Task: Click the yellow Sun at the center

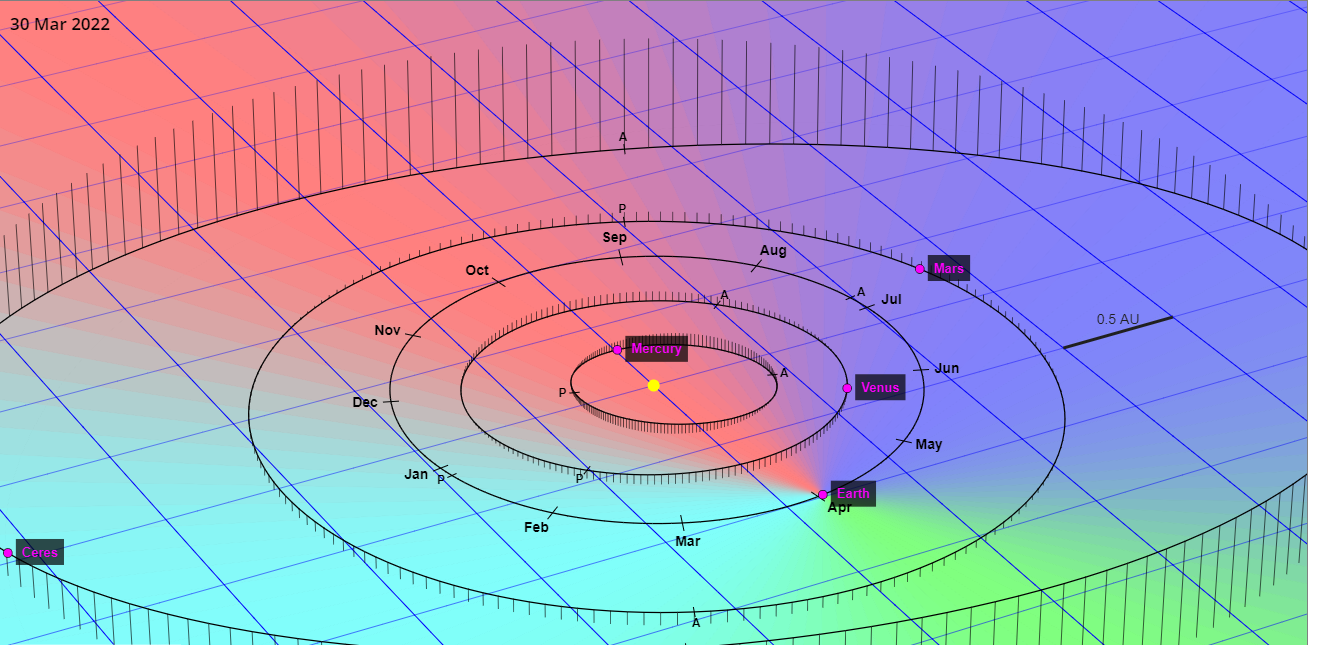Action: pos(653,385)
